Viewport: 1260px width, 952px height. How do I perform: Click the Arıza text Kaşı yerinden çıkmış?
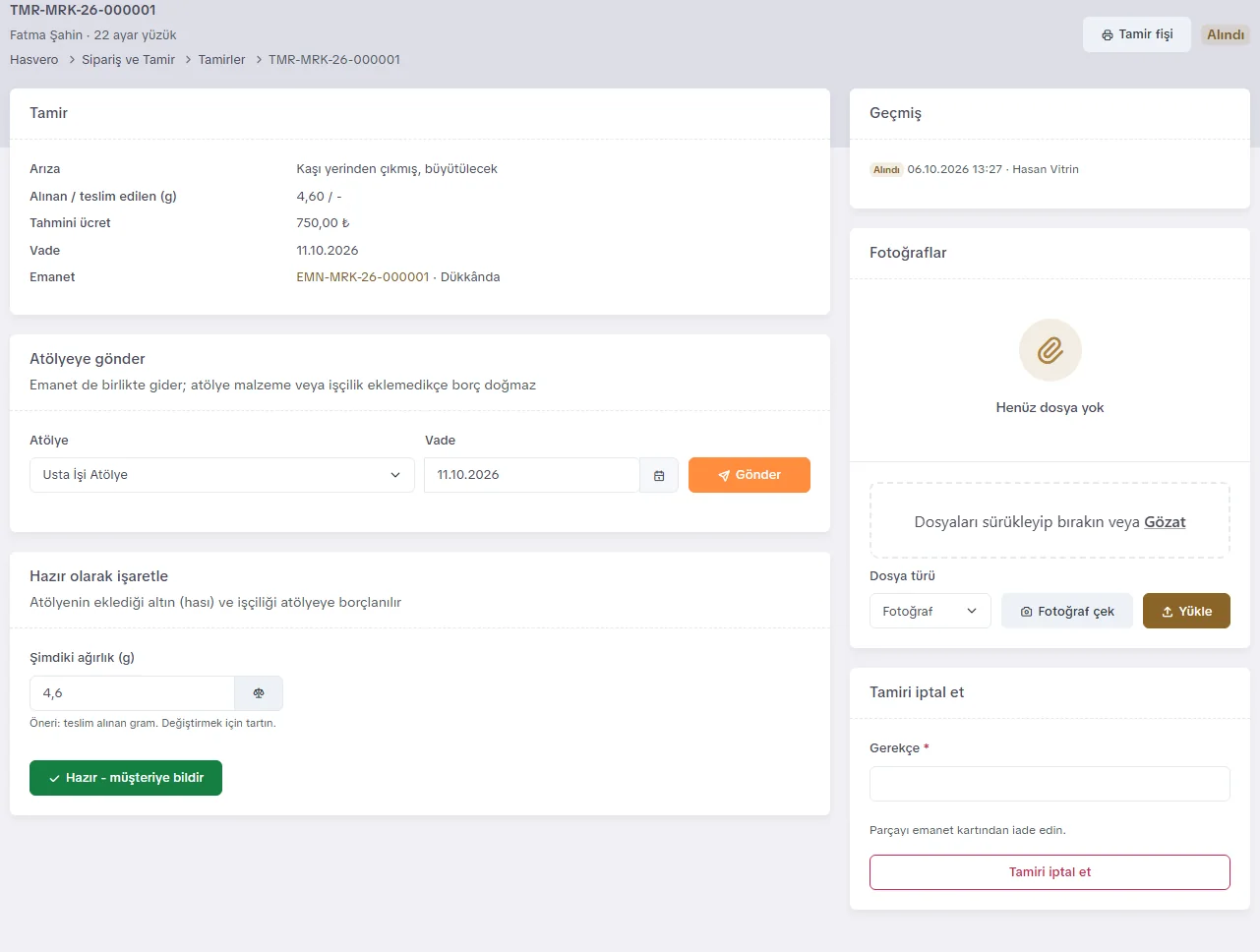pos(396,169)
